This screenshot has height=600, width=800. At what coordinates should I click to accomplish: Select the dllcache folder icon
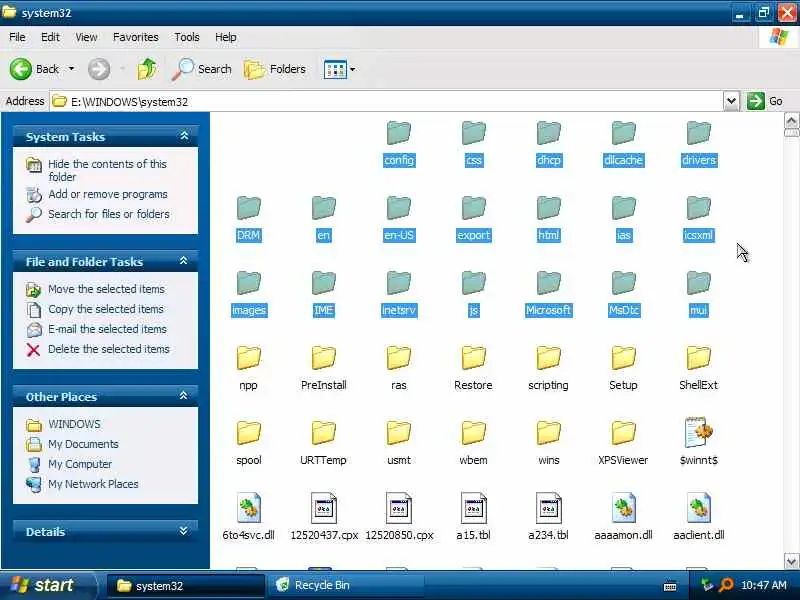623,133
